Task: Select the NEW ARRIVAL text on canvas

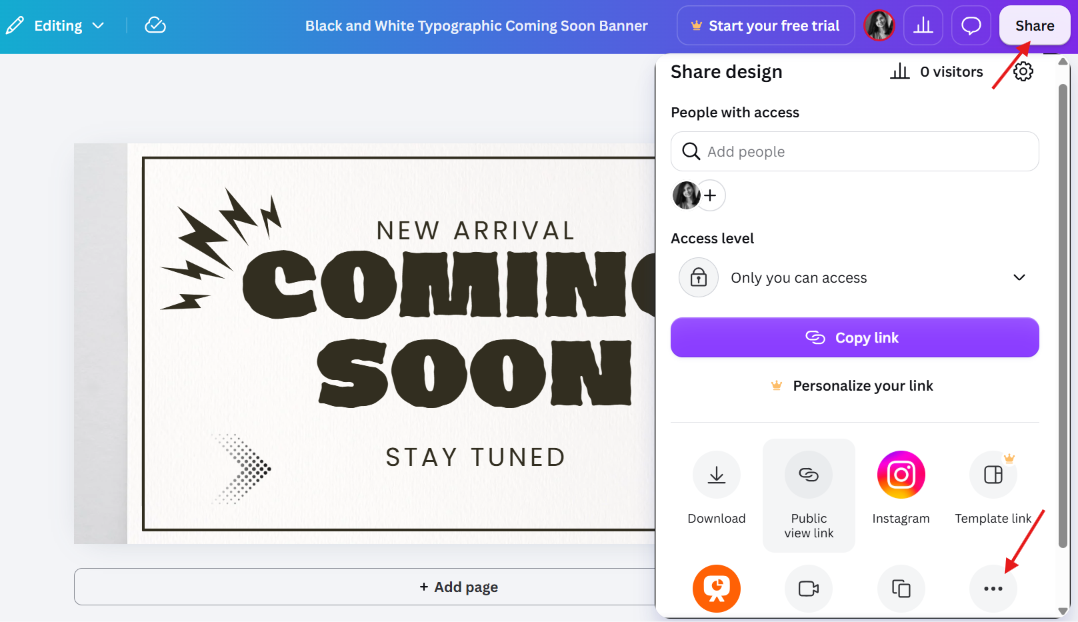Action: click(x=475, y=230)
